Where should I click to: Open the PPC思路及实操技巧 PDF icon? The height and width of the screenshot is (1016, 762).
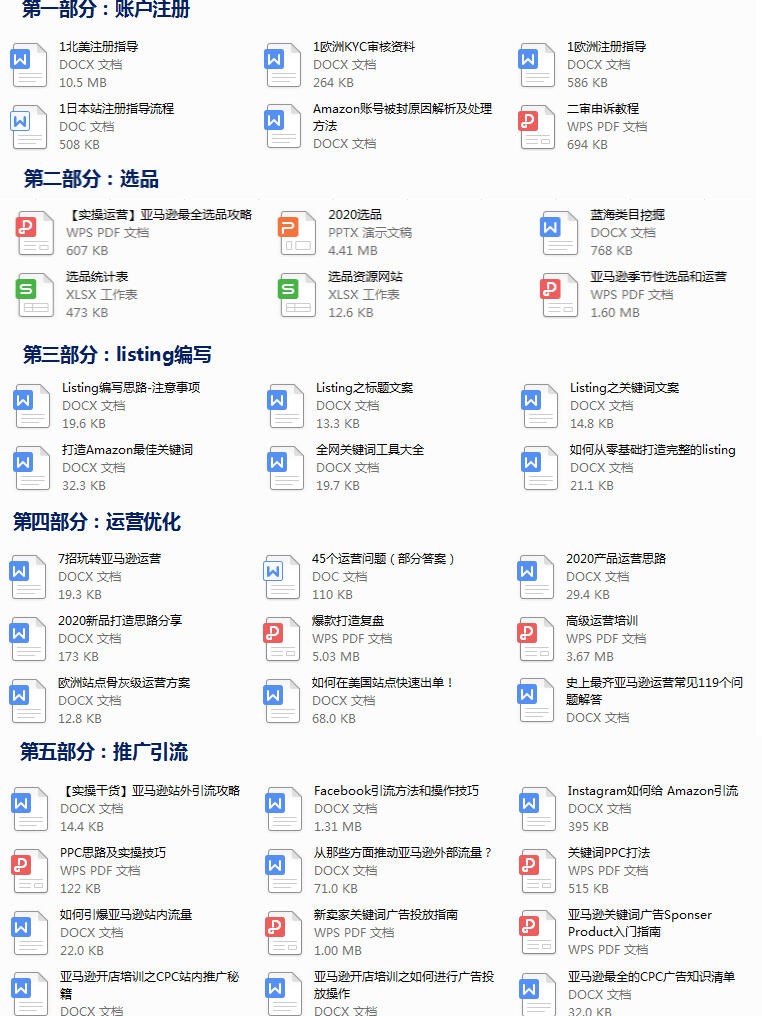pos(30,871)
